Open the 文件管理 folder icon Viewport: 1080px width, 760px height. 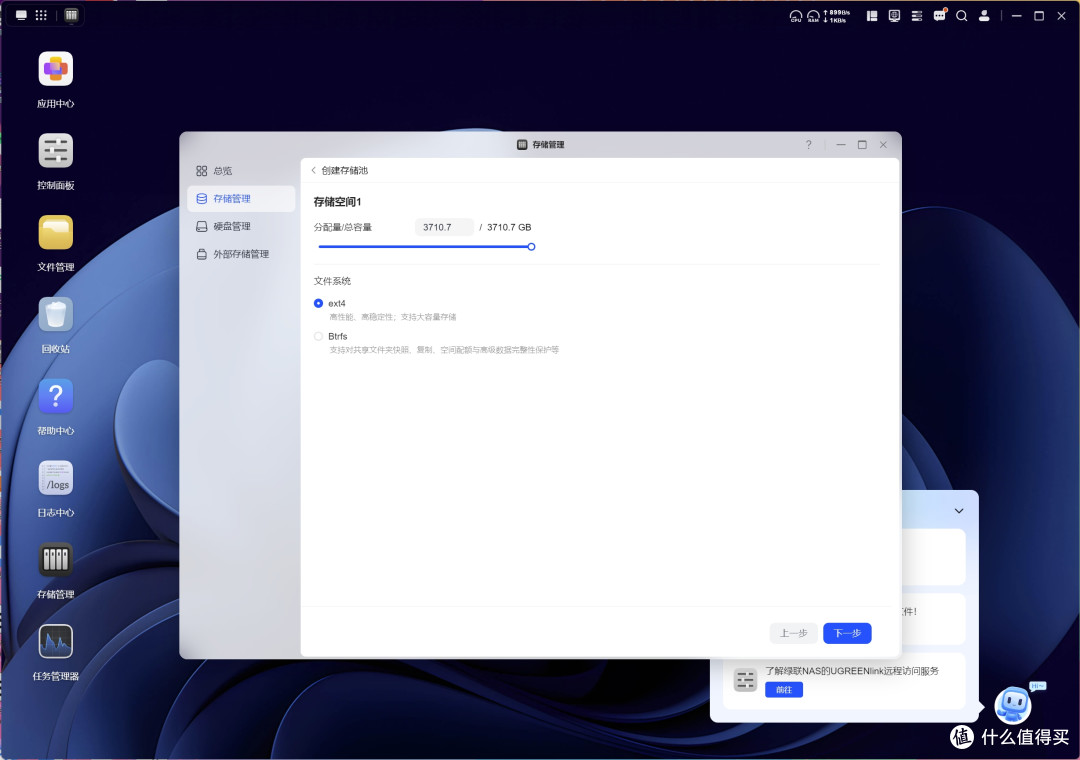pyautogui.click(x=56, y=233)
